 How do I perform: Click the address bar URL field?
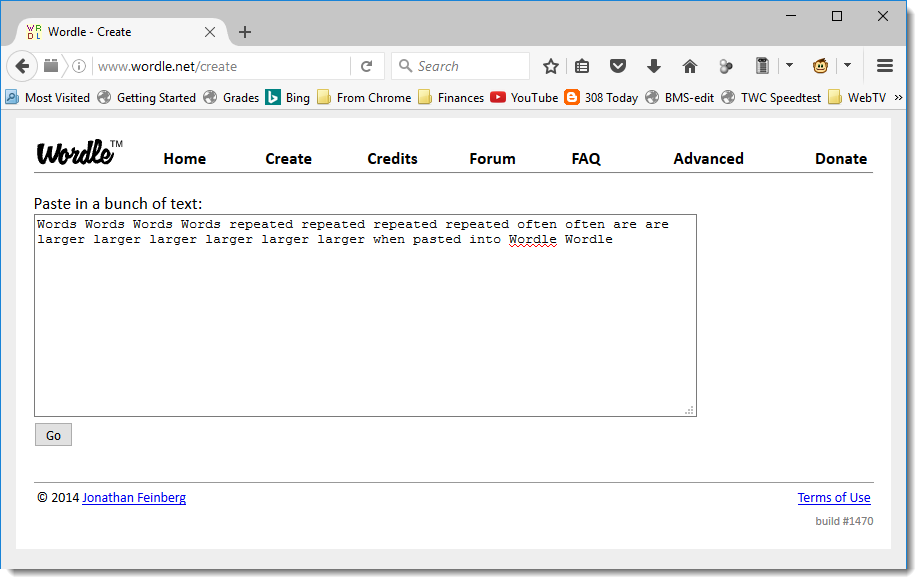click(222, 66)
